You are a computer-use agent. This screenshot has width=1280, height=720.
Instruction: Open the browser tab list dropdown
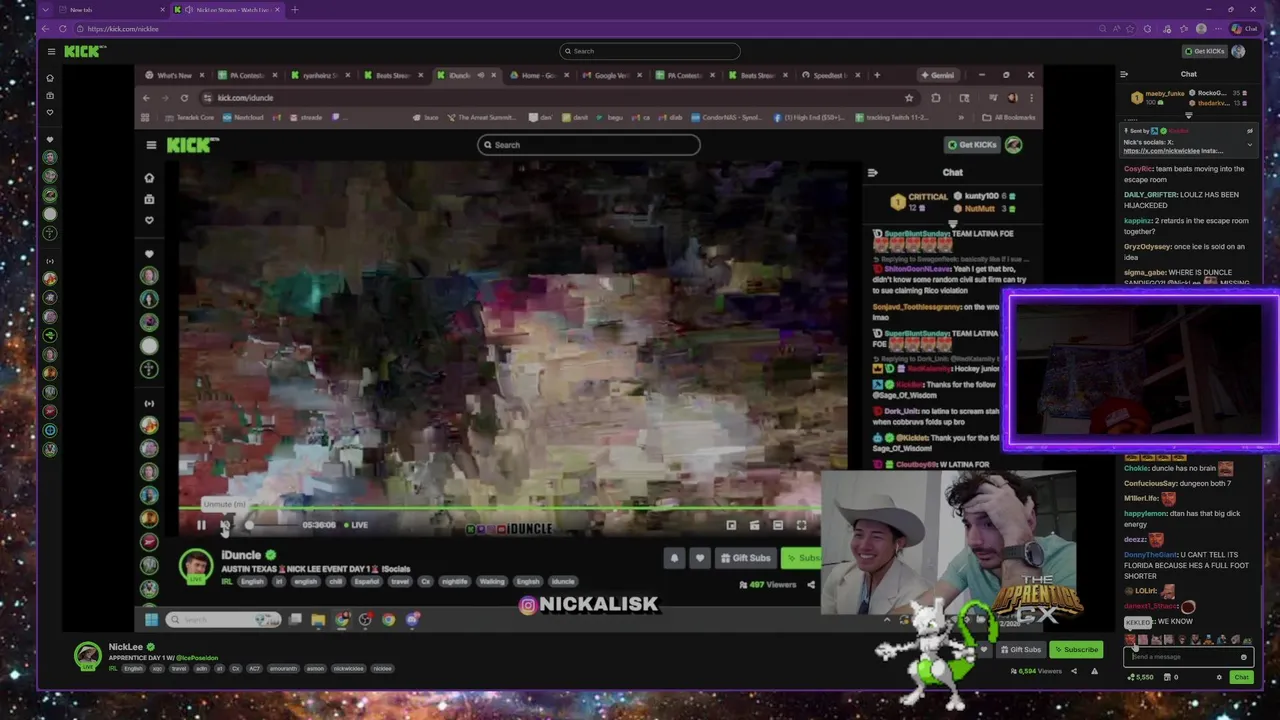[45, 9]
